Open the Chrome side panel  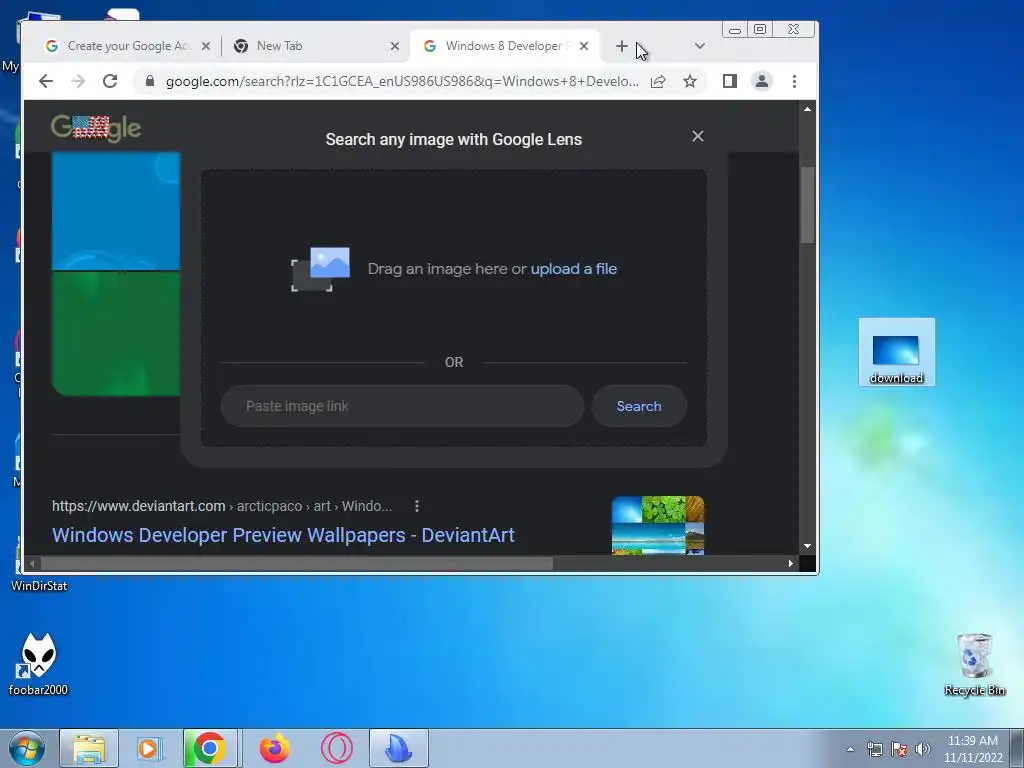(729, 81)
